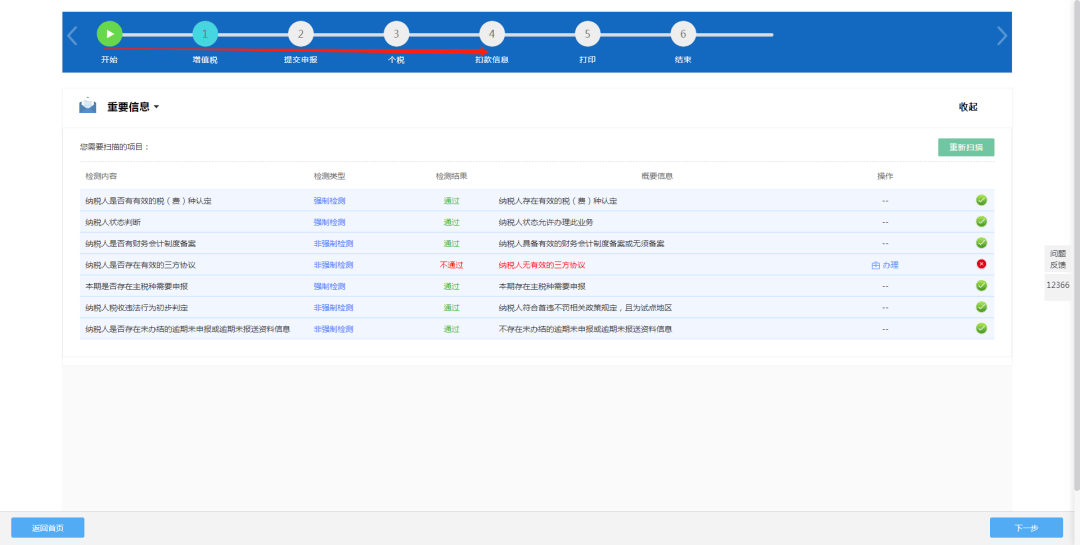The width and height of the screenshot is (1080, 545).
Task: Click the 返回首页 button
Action: (x=47, y=528)
